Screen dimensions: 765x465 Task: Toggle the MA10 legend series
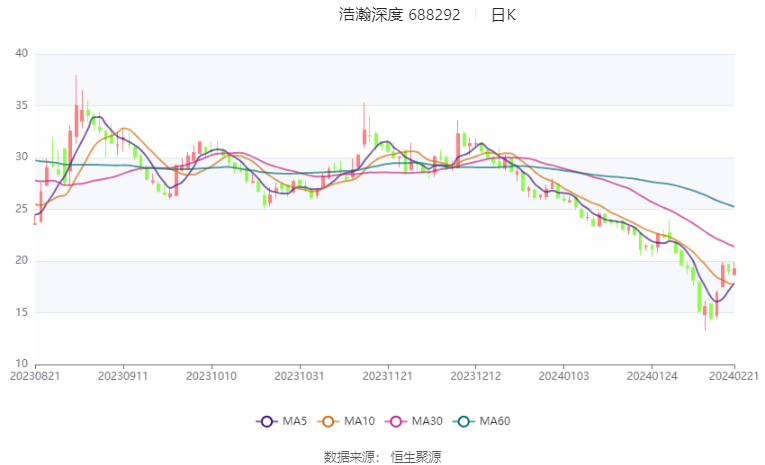[x=346, y=421]
